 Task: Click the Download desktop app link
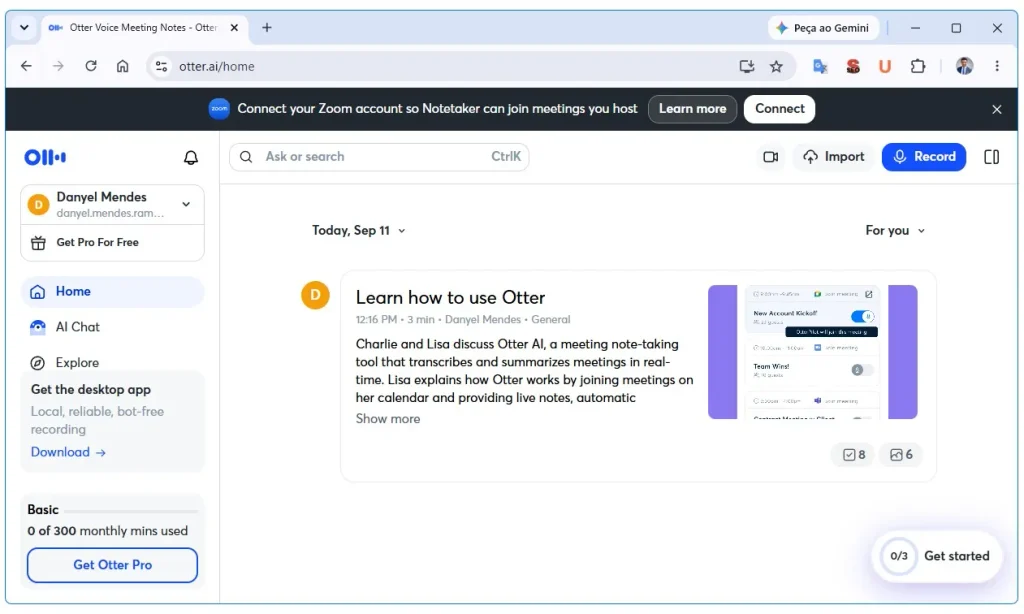pos(68,452)
